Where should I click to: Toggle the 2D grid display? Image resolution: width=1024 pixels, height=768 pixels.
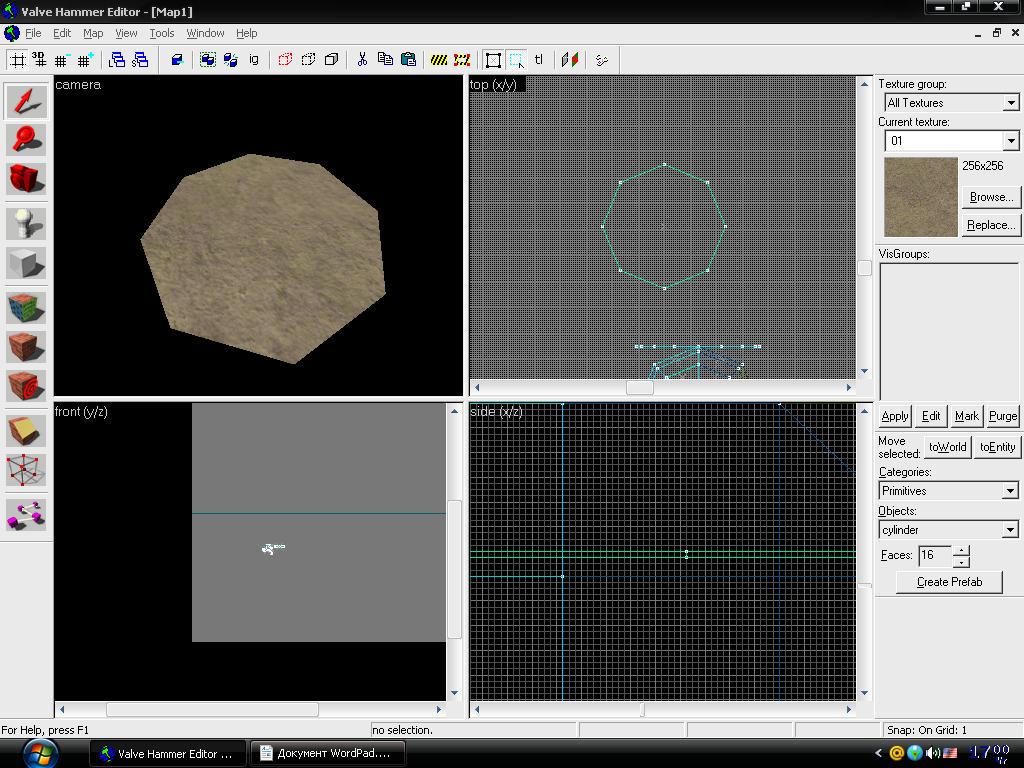click(x=18, y=60)
